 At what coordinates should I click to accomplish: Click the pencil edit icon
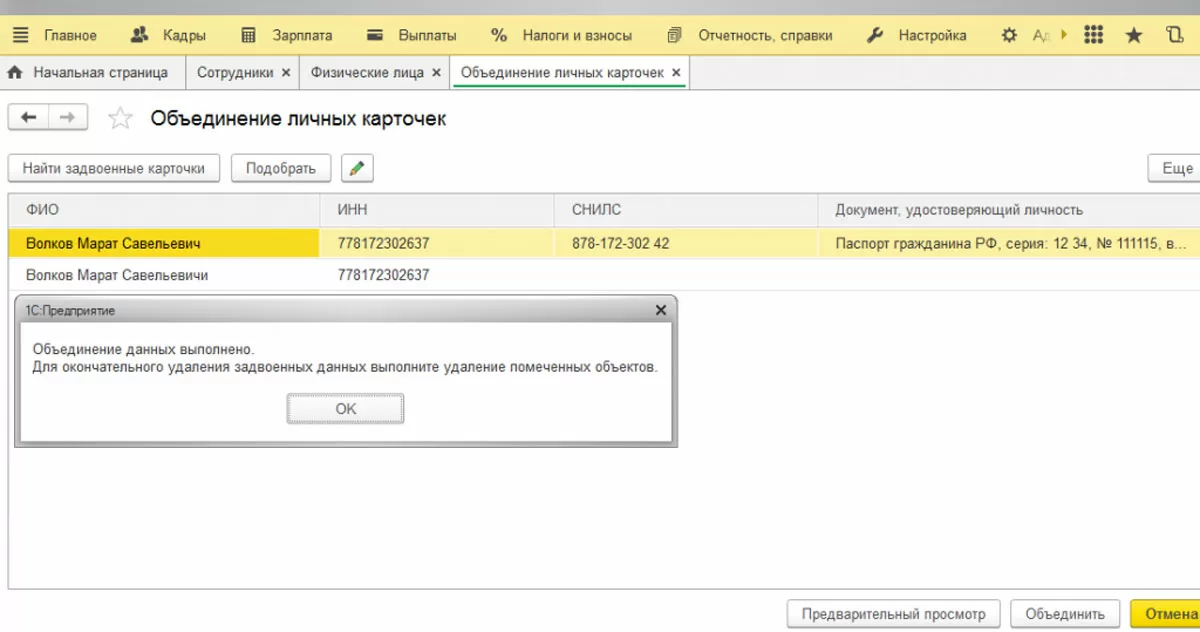pos(357,168)
